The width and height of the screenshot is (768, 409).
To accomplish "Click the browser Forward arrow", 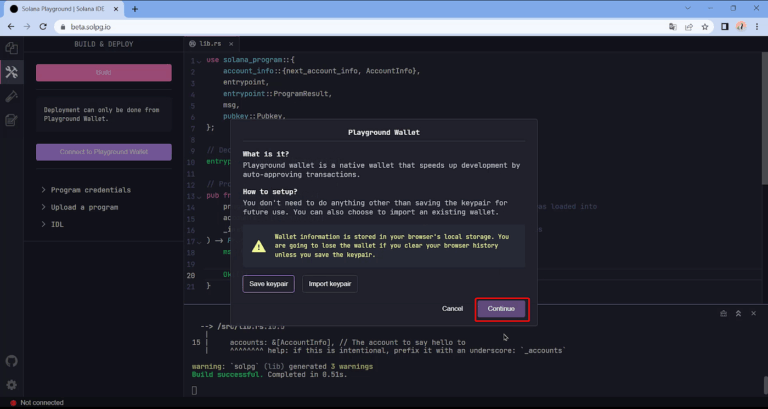I will [27, 27].
